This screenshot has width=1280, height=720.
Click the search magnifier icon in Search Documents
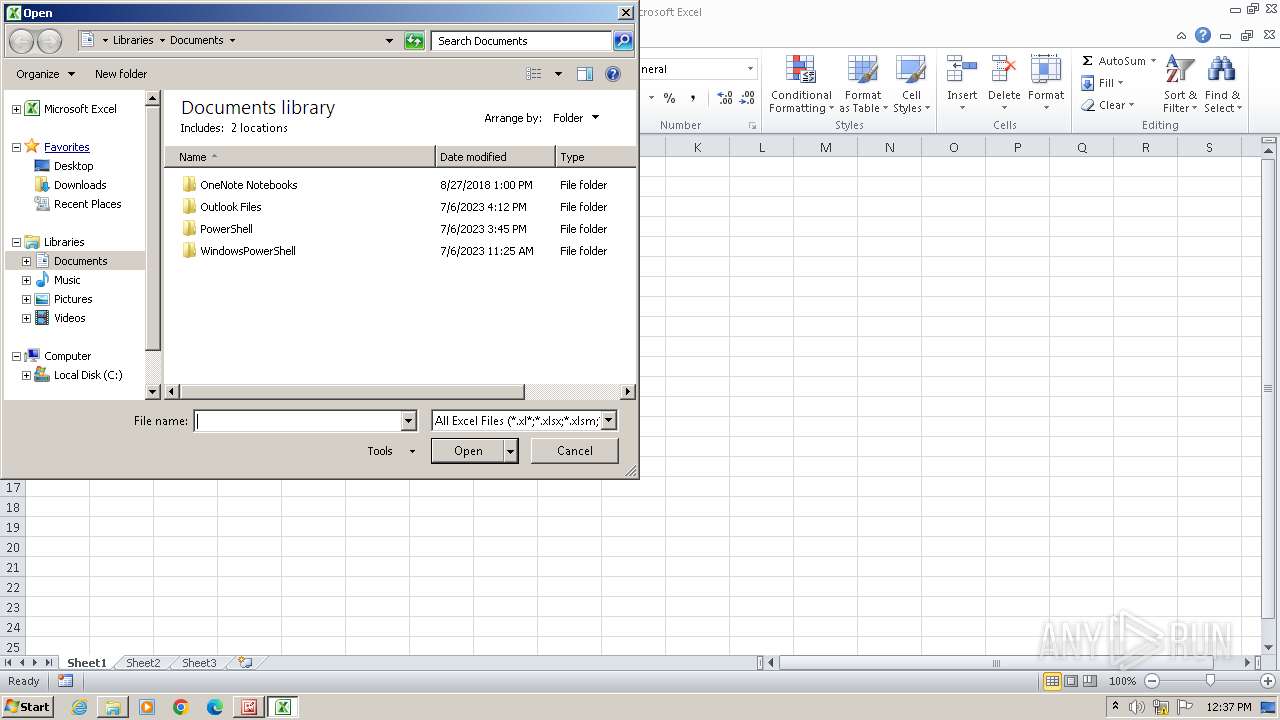623,41
